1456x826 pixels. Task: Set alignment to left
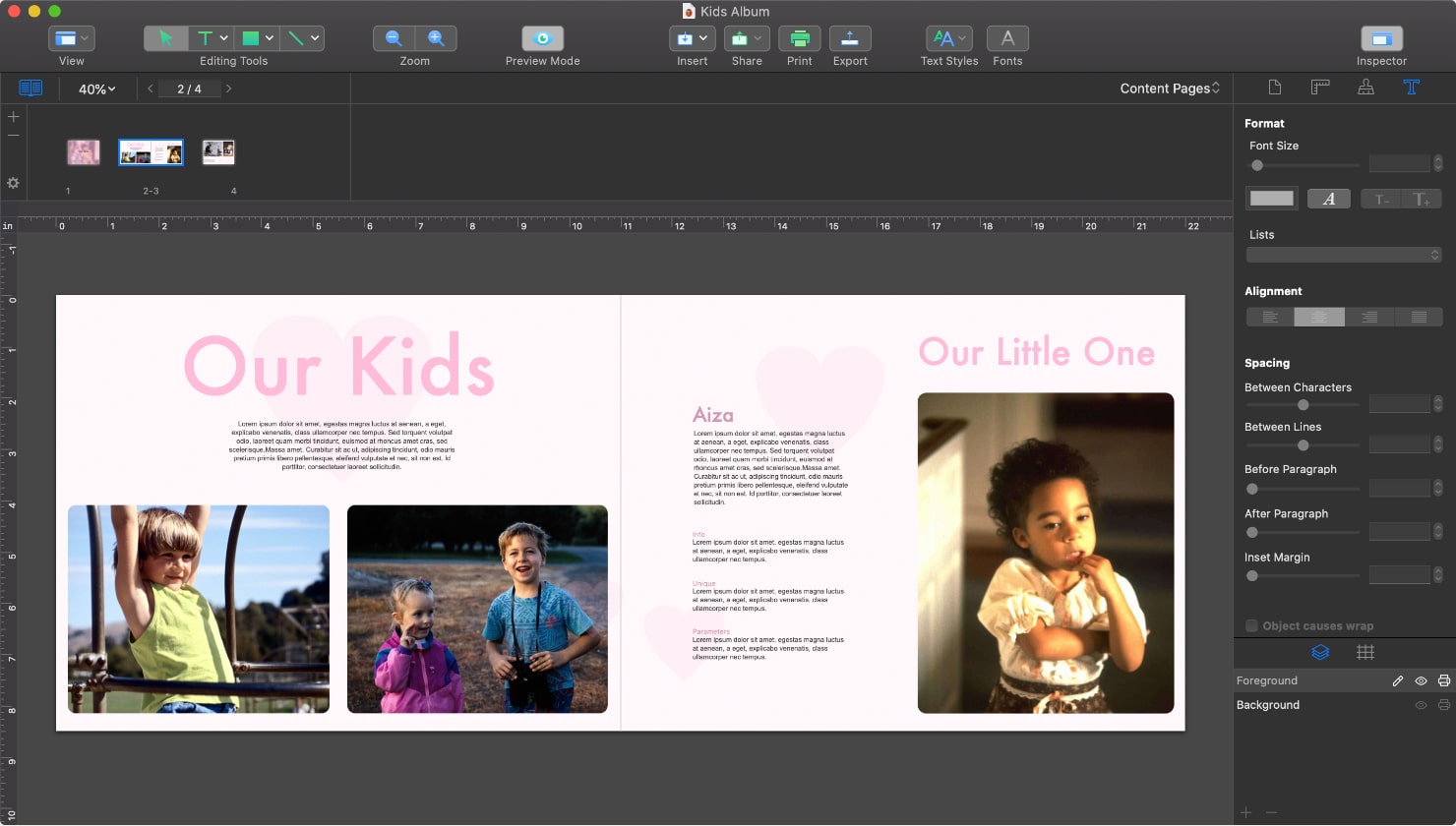1270,317
